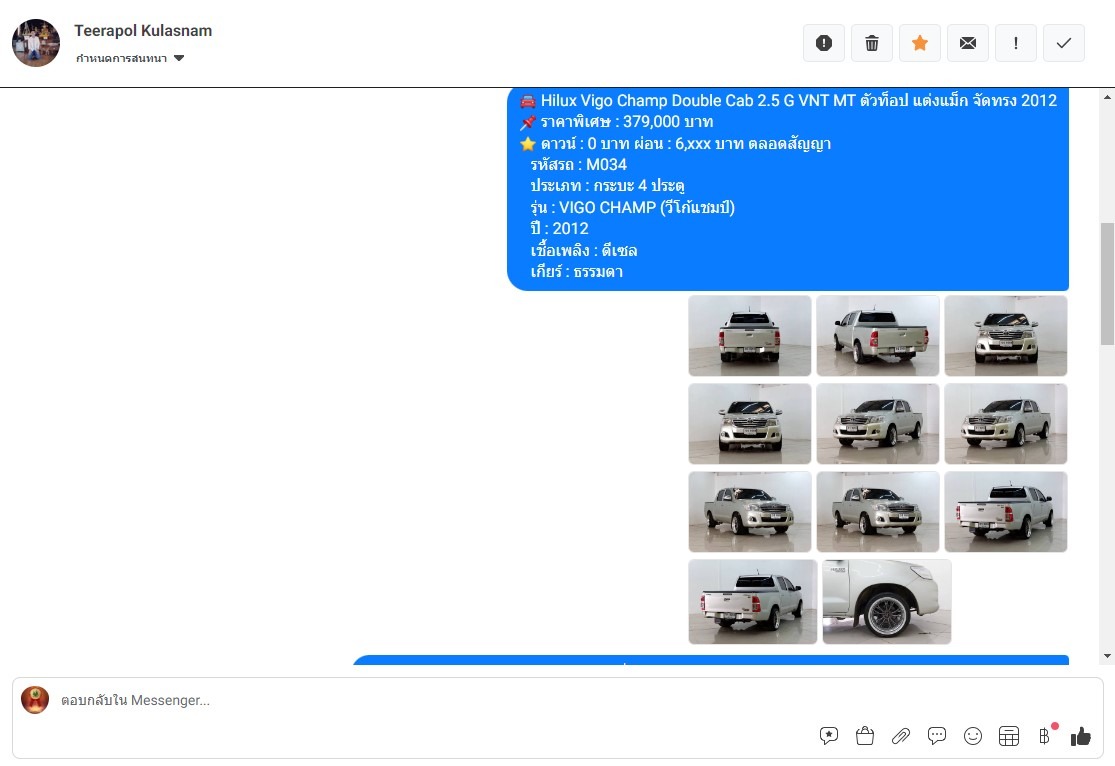This screenshot has height=766, width=1115.
Task: Open second photo, rear-side truck view
Action: [877, 336]
